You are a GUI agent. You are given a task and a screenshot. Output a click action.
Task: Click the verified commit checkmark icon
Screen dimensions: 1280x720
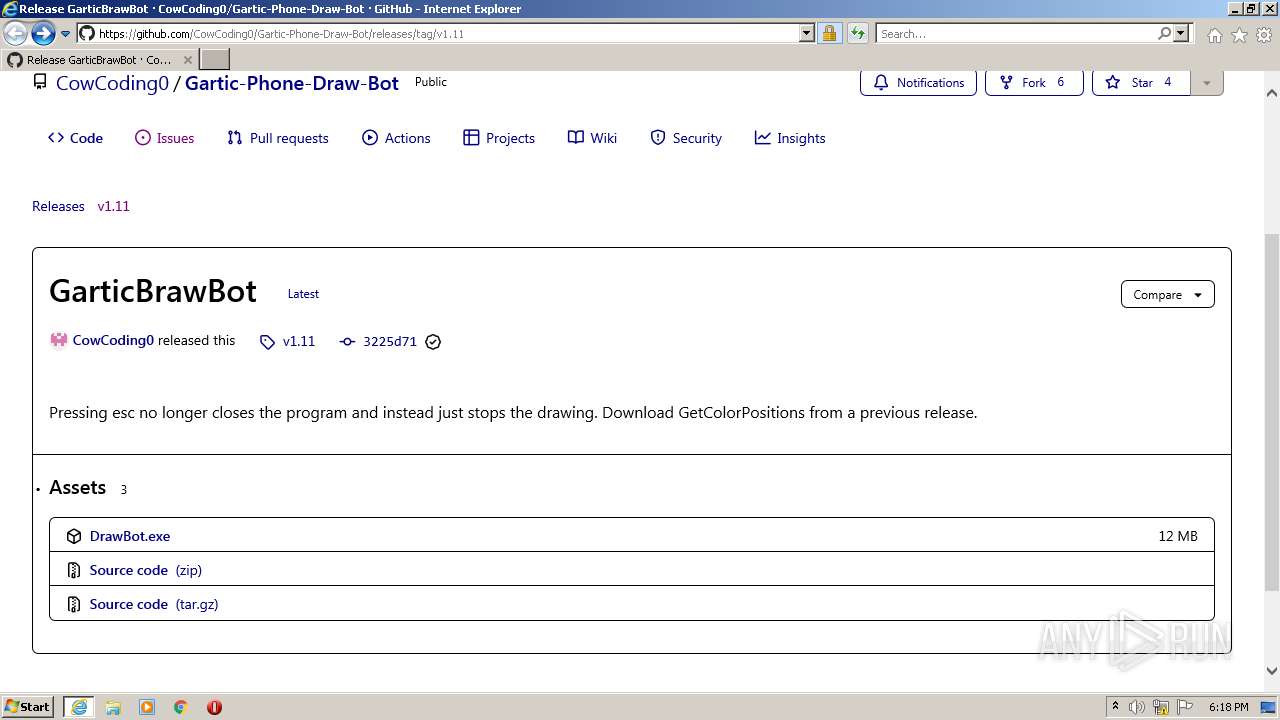click(433, 341)
